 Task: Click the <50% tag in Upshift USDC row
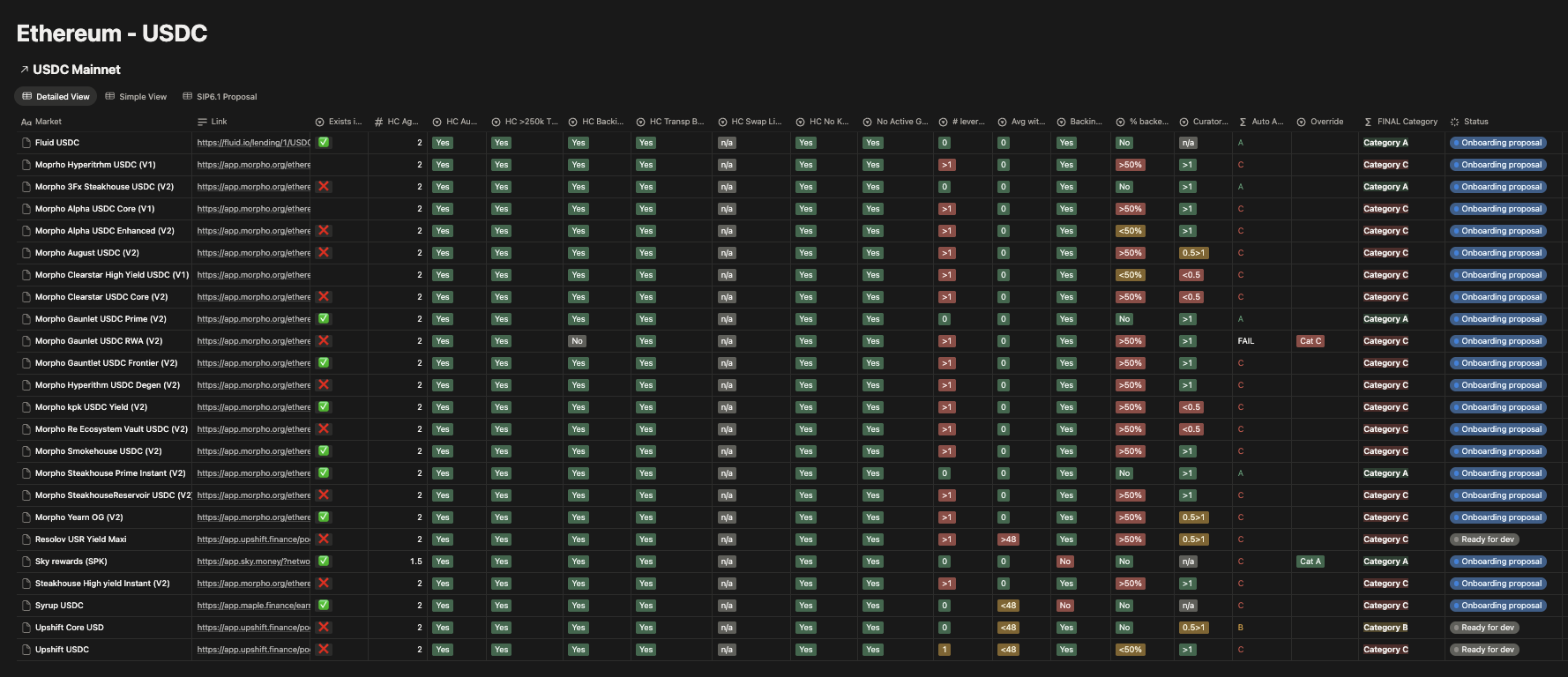1131,650
